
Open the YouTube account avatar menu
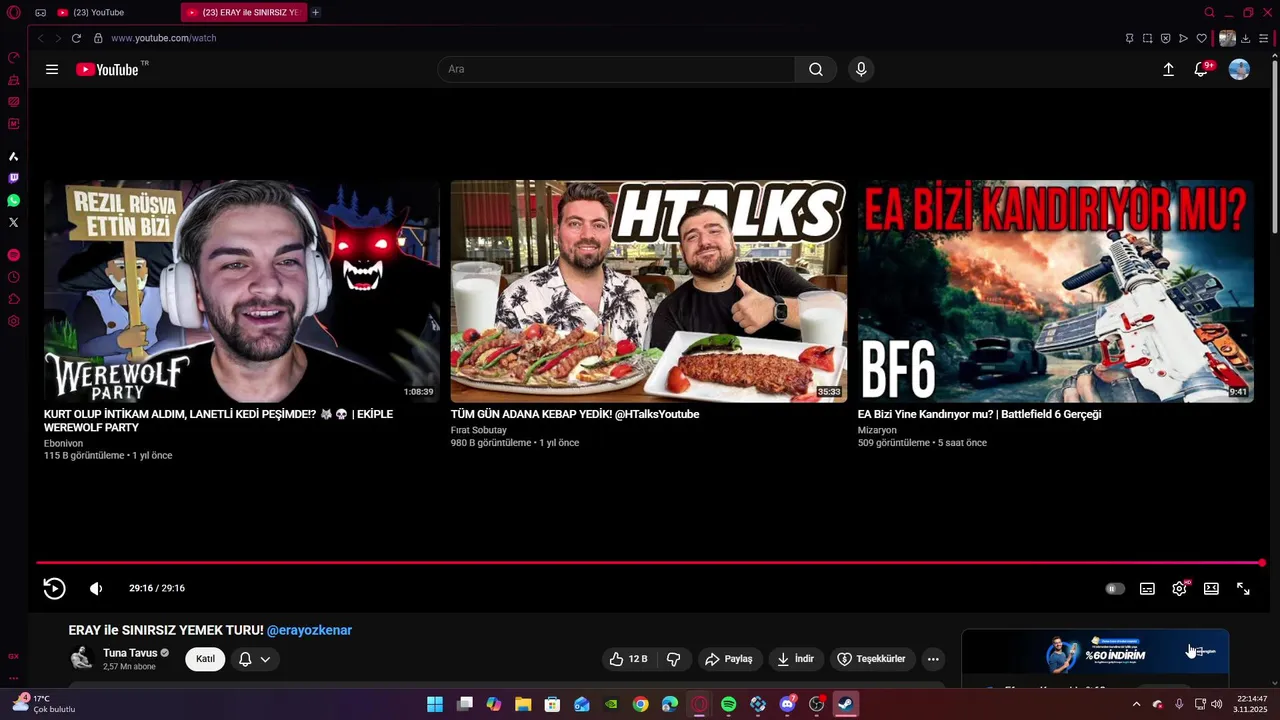coord(1239,69)
